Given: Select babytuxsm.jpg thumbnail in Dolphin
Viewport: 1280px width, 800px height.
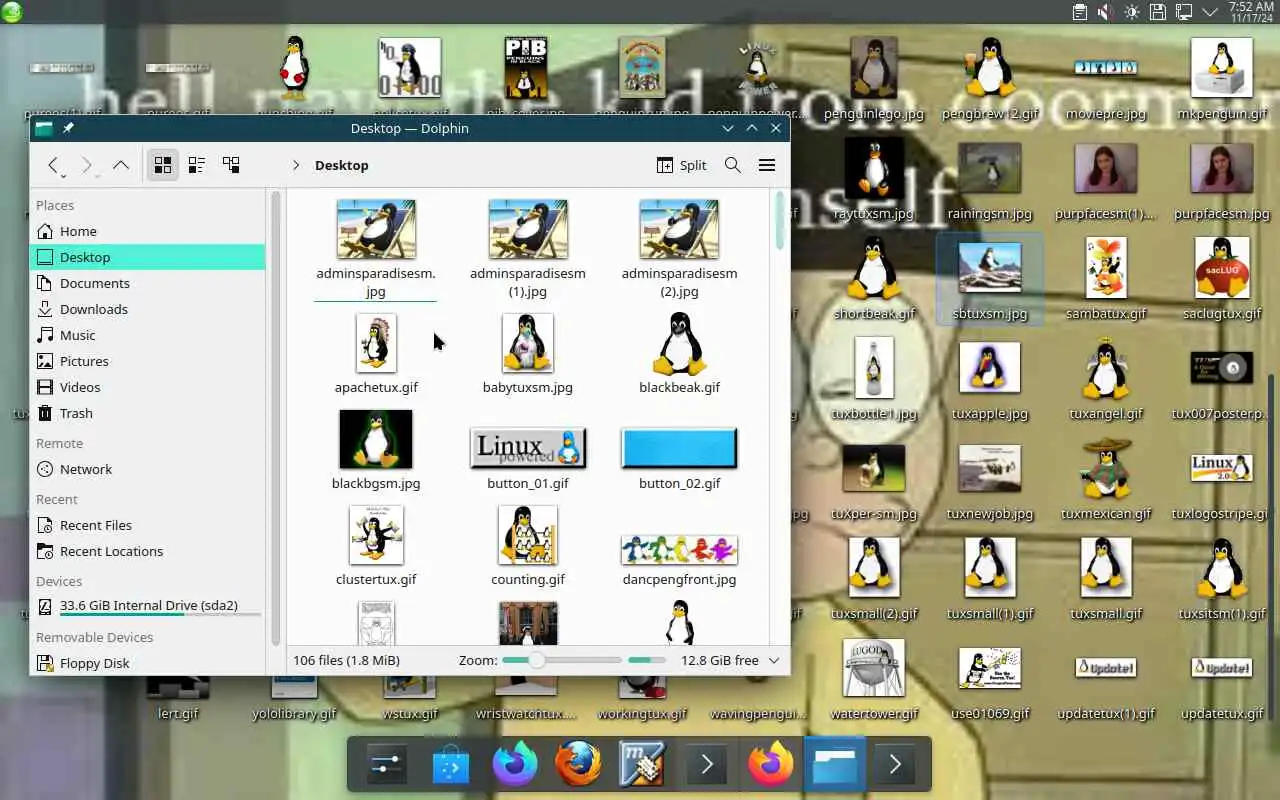Looking at the screenshot, I should click(528, 354).
